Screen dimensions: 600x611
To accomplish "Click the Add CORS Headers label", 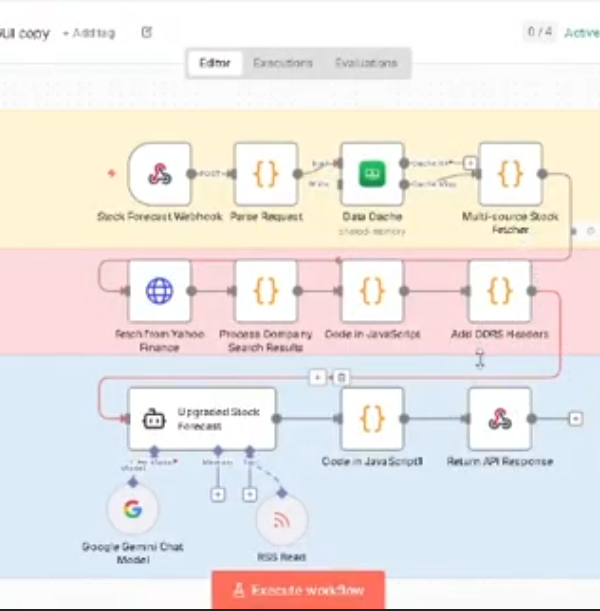I will (500, 334).
